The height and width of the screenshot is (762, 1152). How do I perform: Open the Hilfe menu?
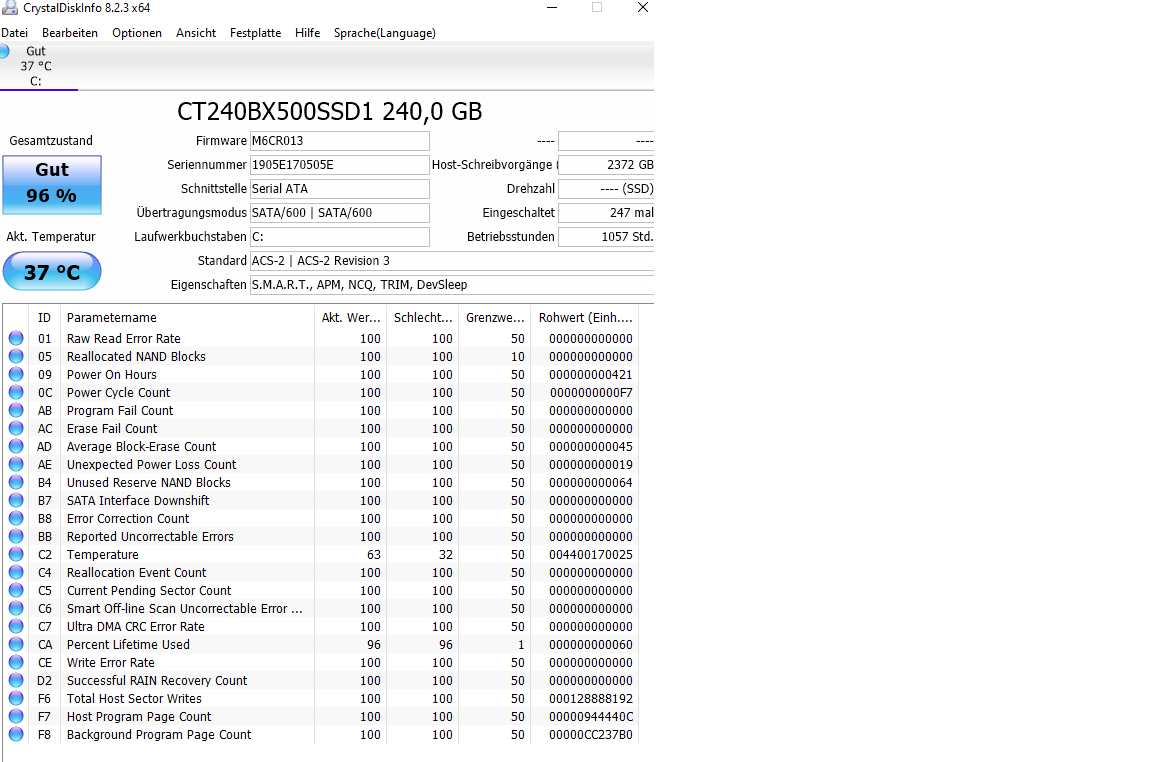(x=307, y=33)
